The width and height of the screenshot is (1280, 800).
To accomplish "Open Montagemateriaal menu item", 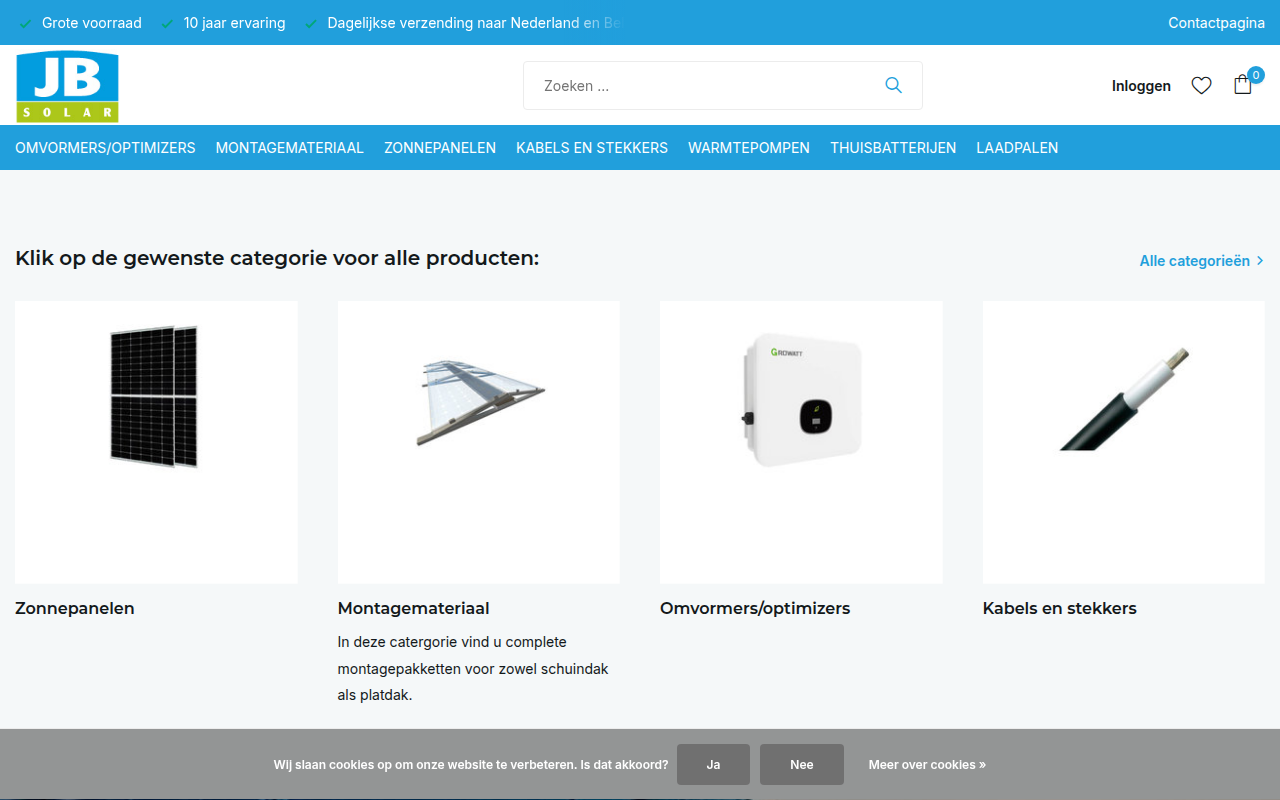I will 290,148.
